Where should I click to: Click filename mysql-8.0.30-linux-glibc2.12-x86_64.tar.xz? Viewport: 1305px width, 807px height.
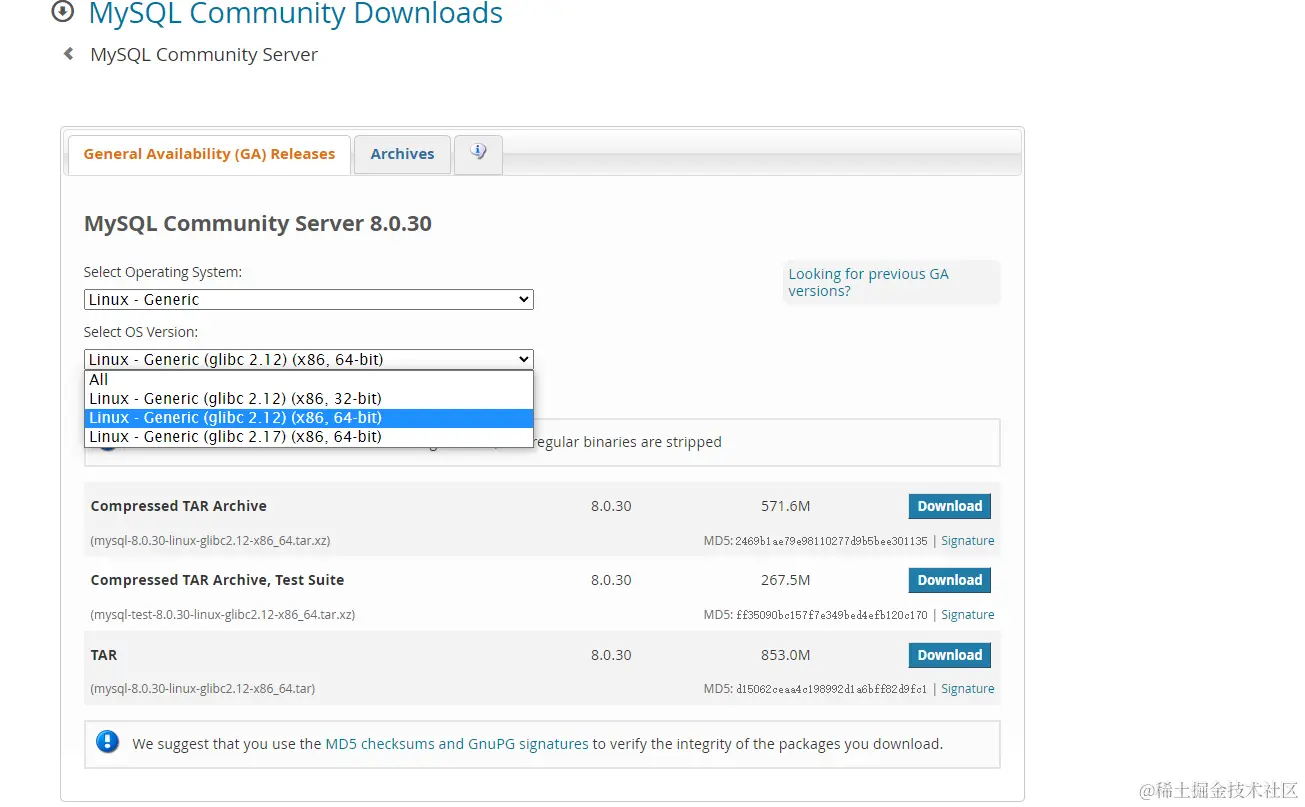pos(210,541)
